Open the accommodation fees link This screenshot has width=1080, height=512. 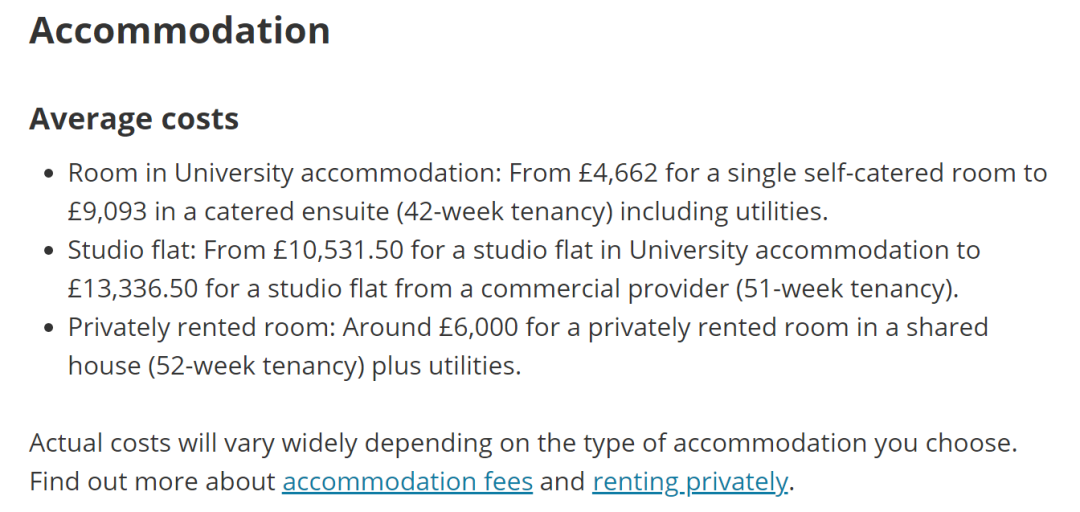[x=407, y=481]
